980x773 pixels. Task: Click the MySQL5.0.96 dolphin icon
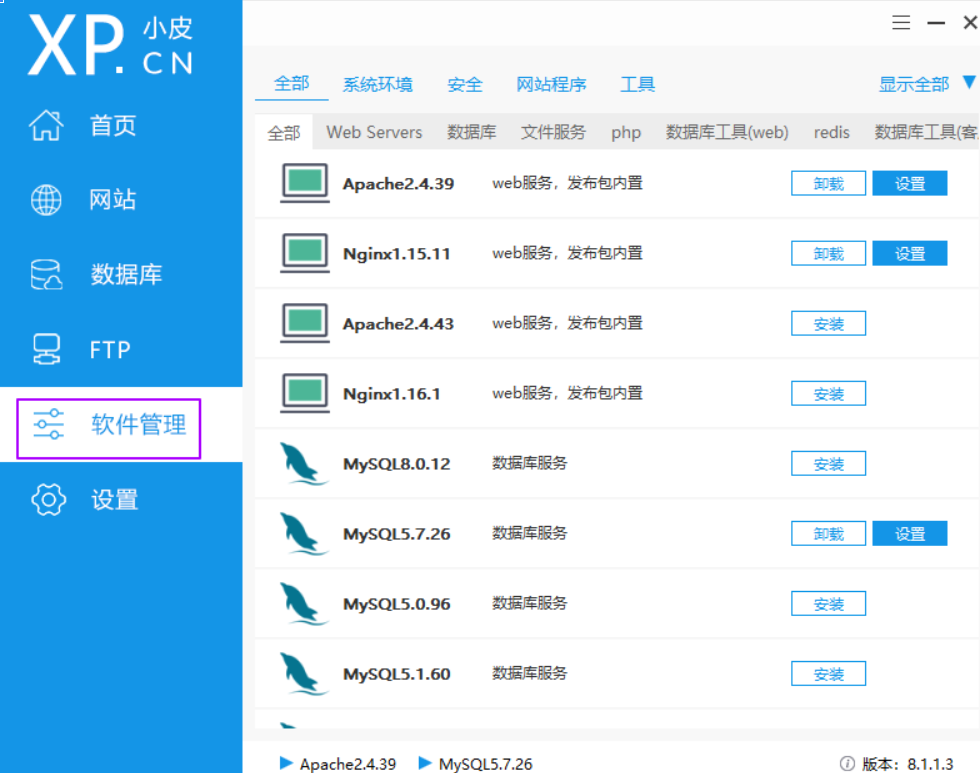click(303, 604)
